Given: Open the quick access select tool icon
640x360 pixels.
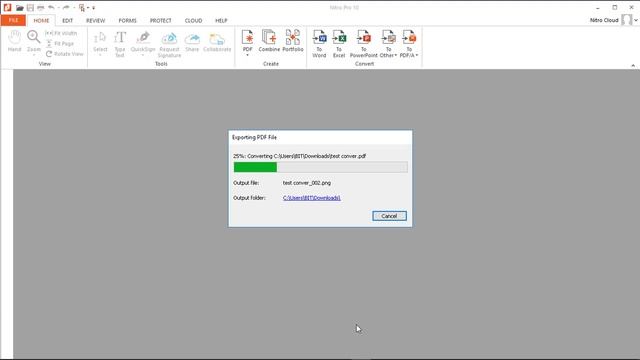Looking at the screenshot, I should (x=82, y=8).
